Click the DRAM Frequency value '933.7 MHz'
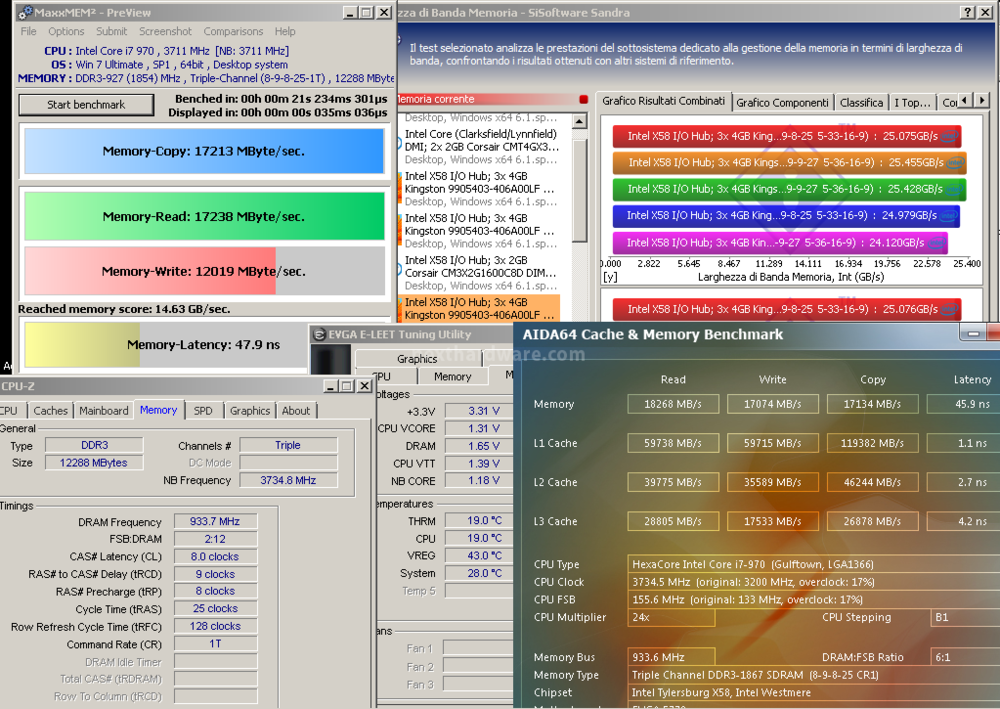Image resolution: width=1000 pixels, height=709 pixels. (216, 522)
